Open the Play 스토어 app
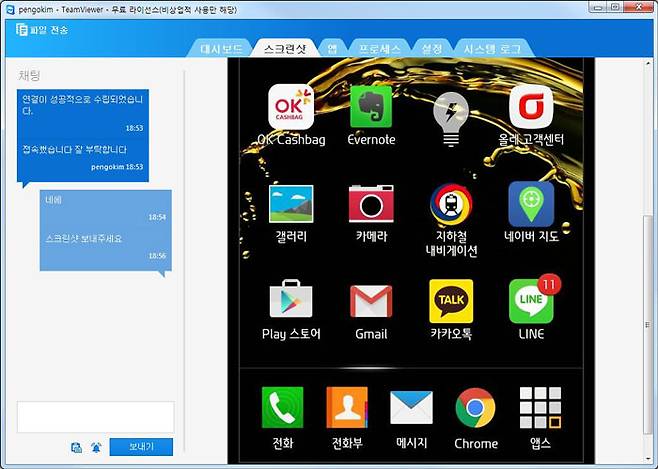 point(291,301)
